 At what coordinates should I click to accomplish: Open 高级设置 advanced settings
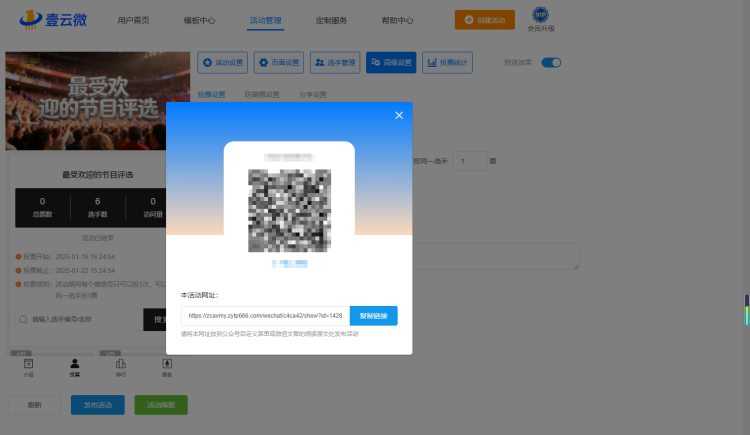pos(391,63)
